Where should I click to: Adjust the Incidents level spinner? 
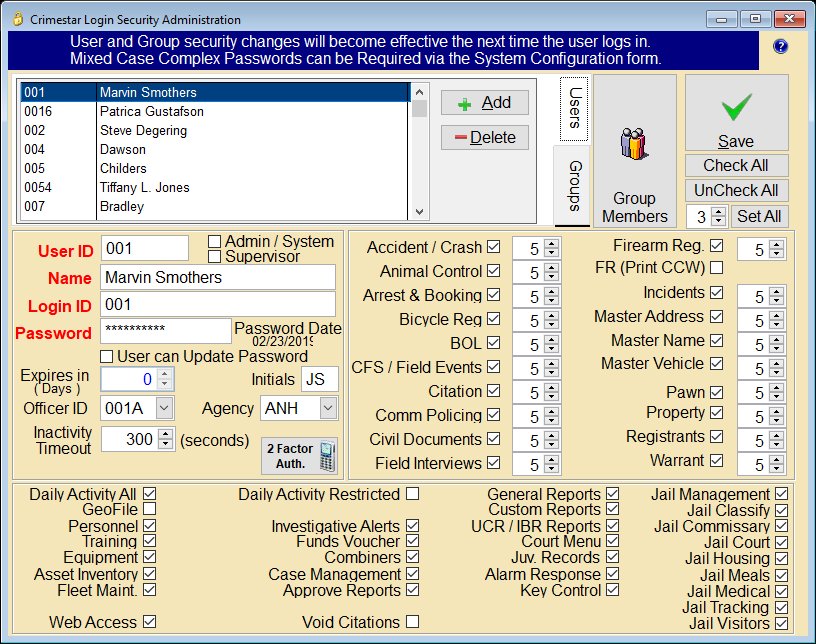(x=776, y=296)
